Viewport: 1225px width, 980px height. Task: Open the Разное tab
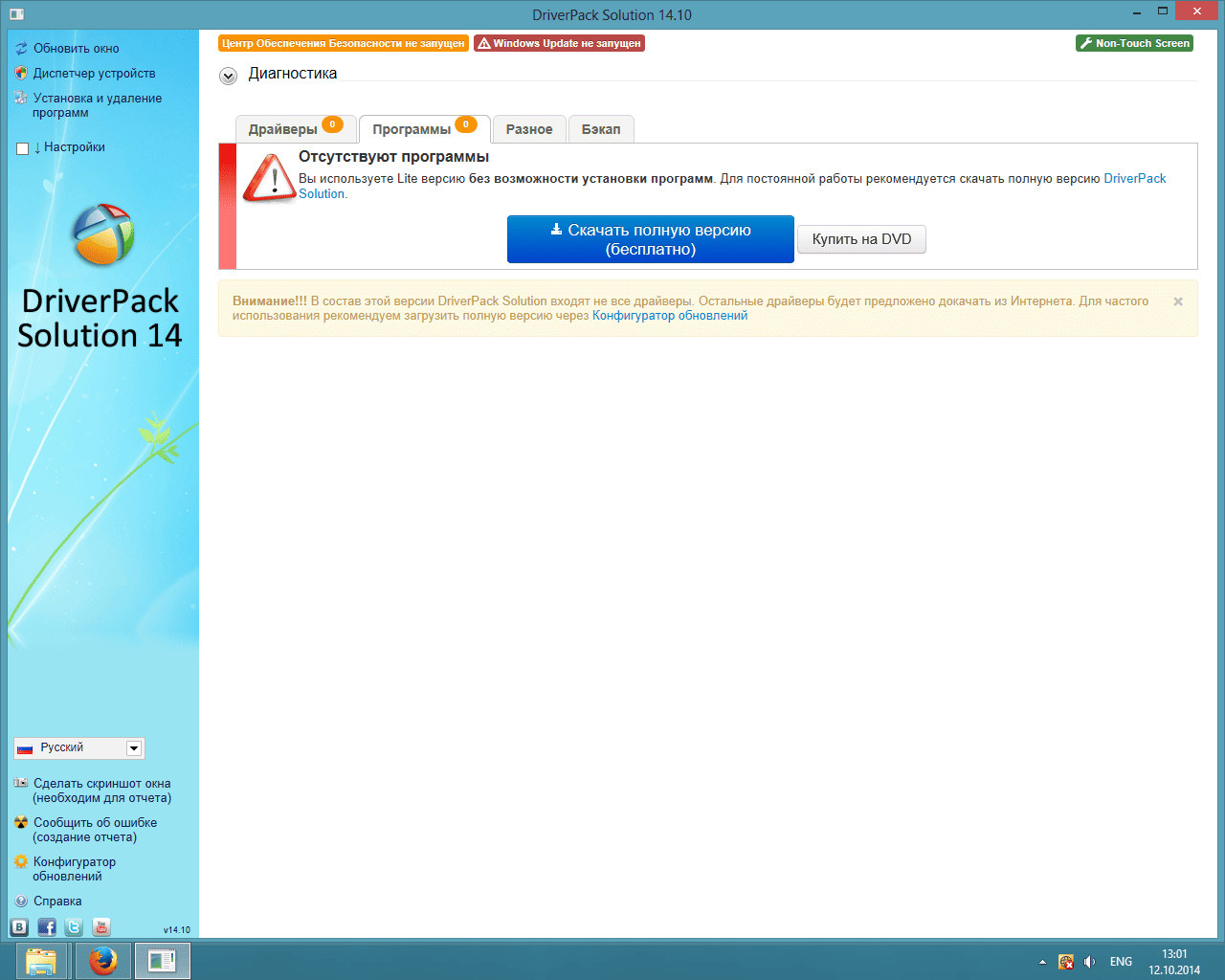[529, 129]
